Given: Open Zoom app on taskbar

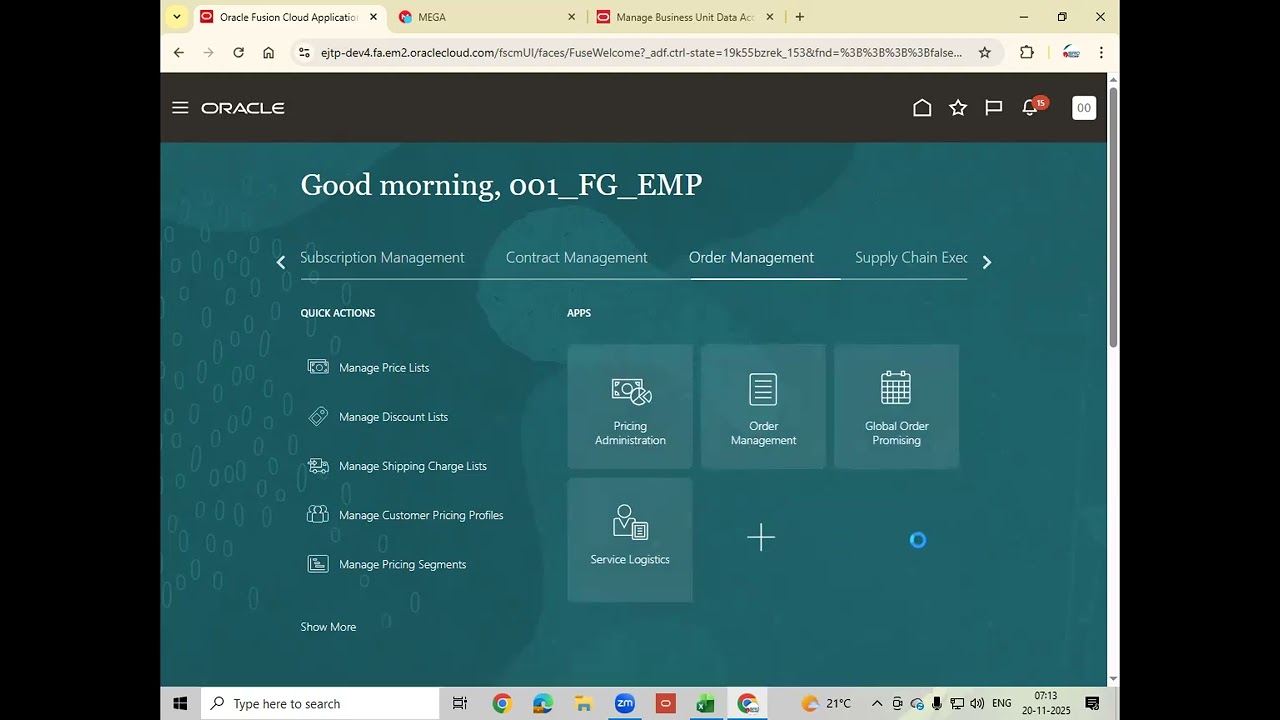Looking at the screenshot, I should [625, 704].
